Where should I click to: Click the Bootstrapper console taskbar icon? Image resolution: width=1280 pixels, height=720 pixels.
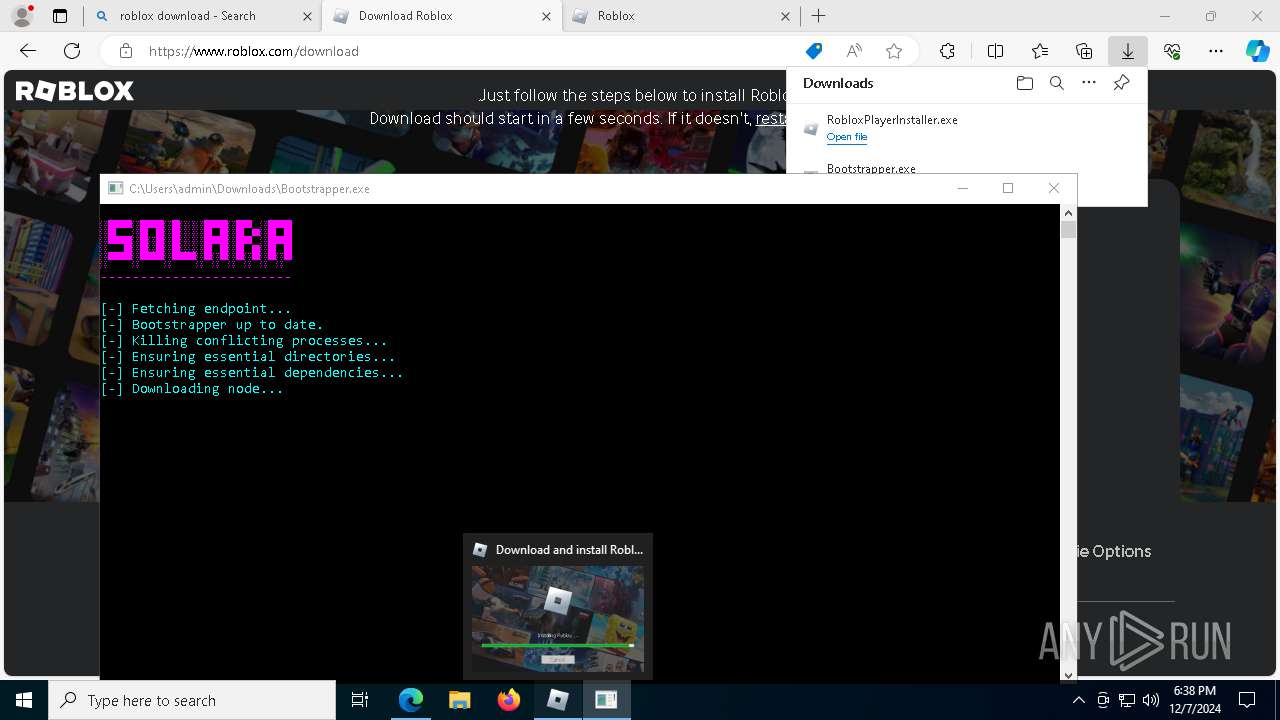(606, 700)
